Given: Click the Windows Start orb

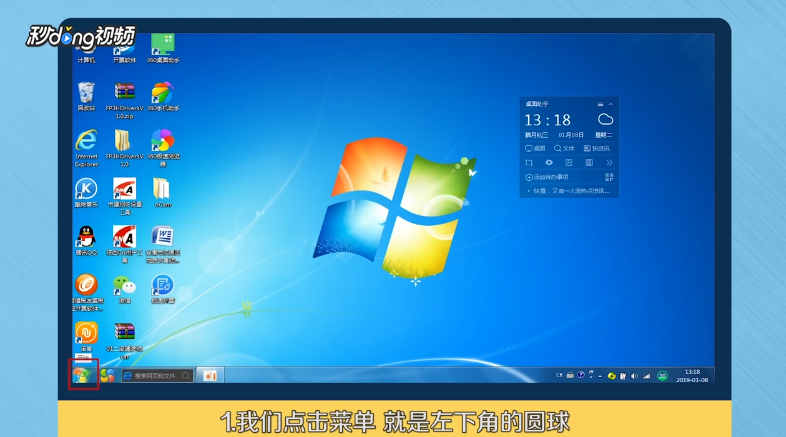Looking at the screenshot, I should pos(83,375).
